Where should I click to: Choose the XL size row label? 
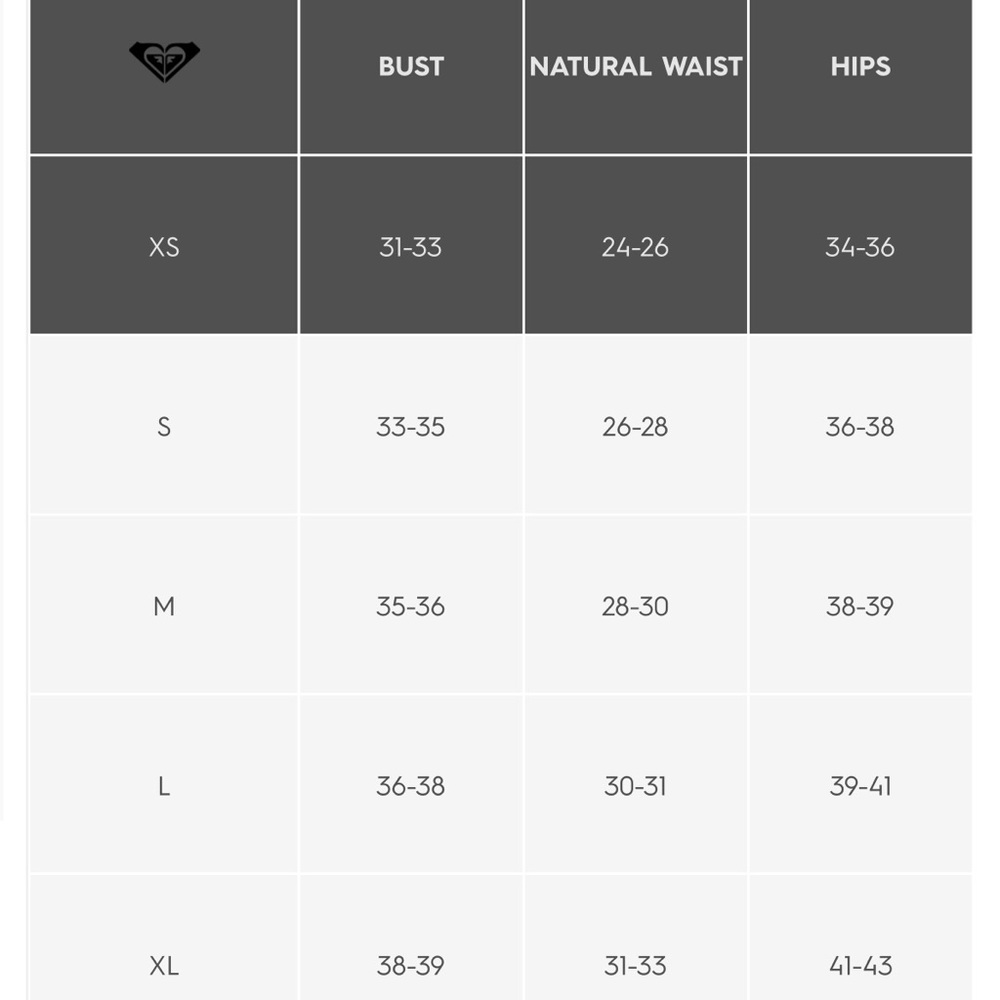pos(164,966)
